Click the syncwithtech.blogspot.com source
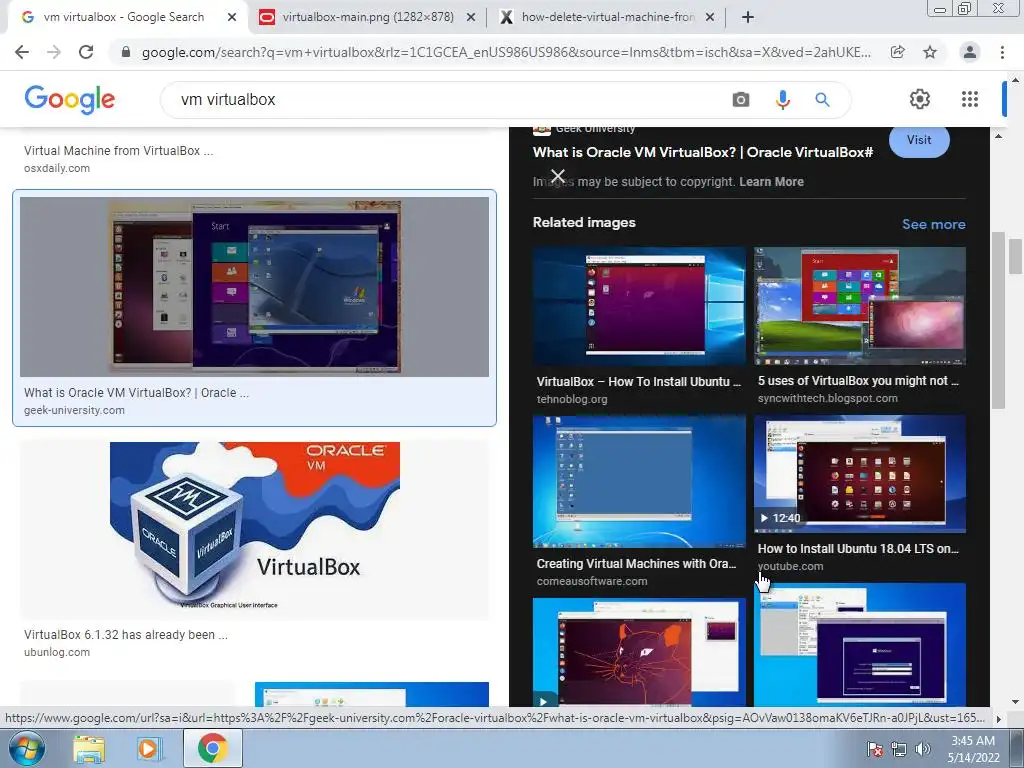Viewport: 1024px width, 768px height. tap(827, 398)
